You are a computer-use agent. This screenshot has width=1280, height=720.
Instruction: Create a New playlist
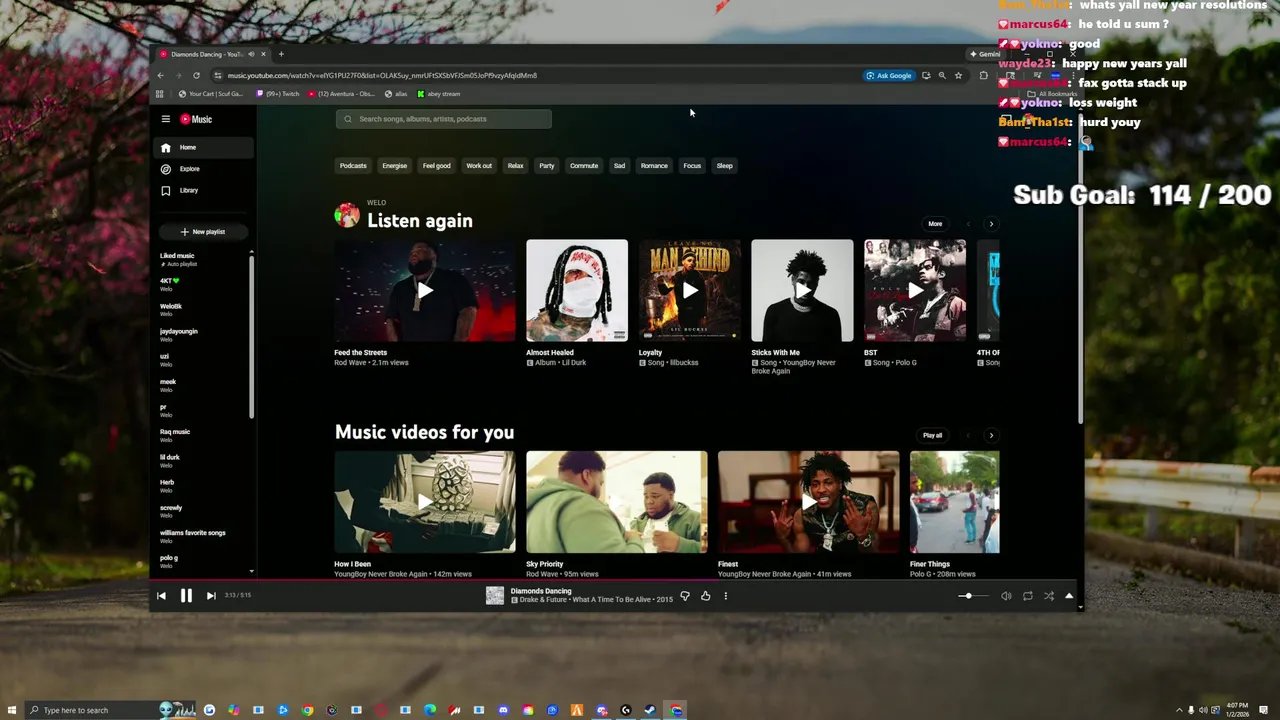coord(203,232)
